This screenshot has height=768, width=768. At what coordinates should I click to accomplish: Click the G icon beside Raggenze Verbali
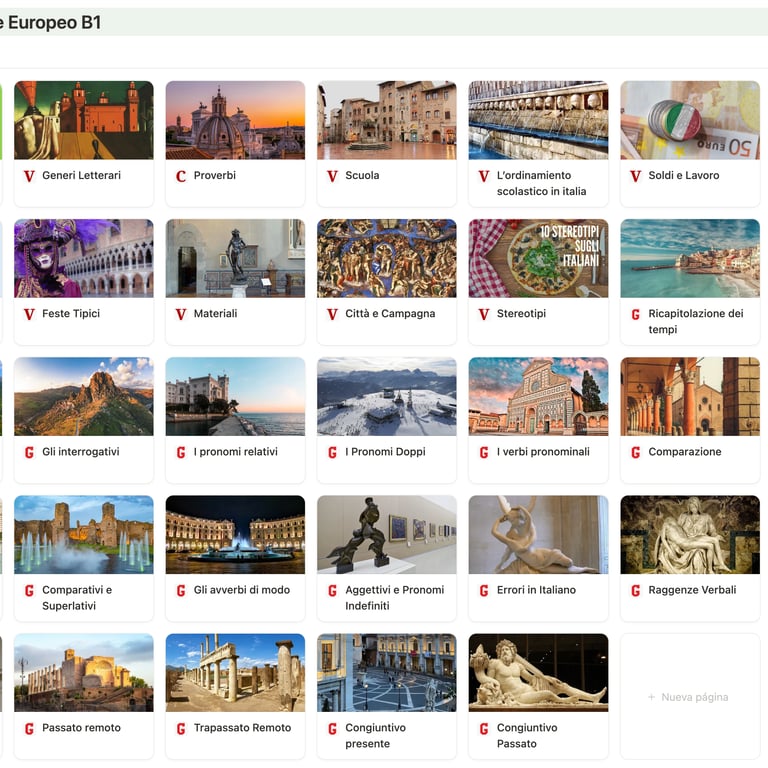click(x=635, y=591)
